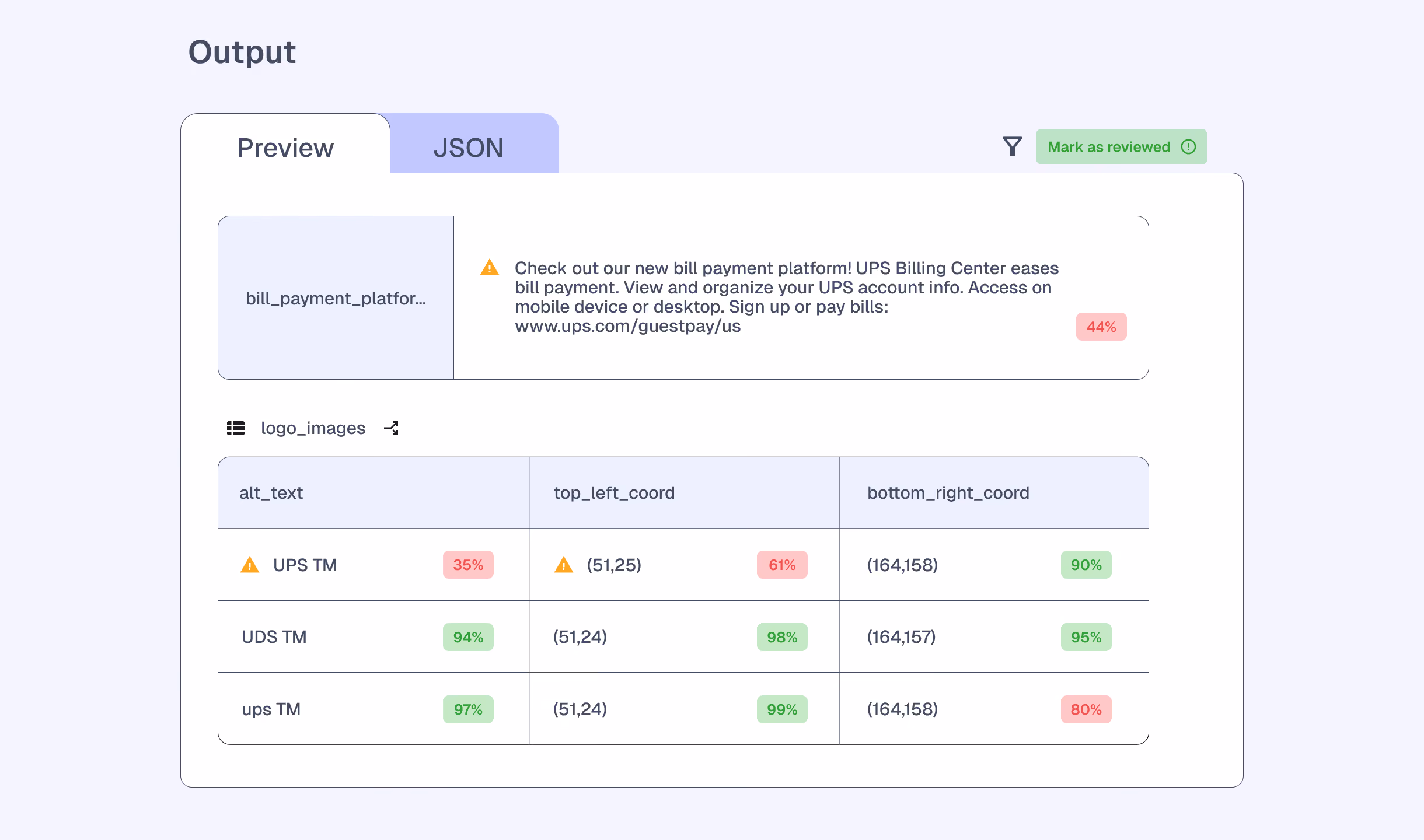1424x840 pixels.
Task: Click the list icon next to logo_images
Action: click(236, 428)
